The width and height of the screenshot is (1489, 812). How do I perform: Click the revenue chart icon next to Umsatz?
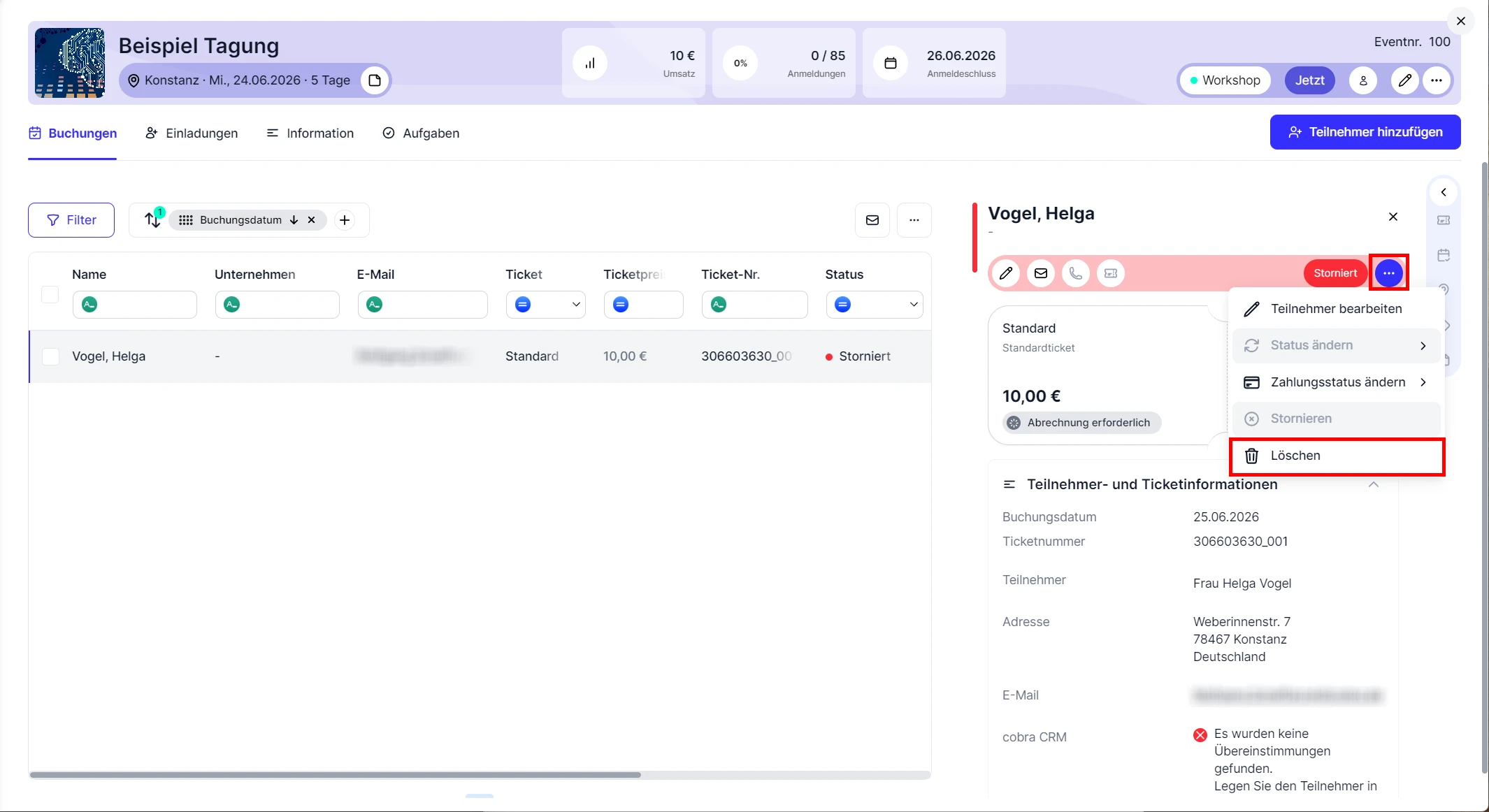(x=590, y=63)
